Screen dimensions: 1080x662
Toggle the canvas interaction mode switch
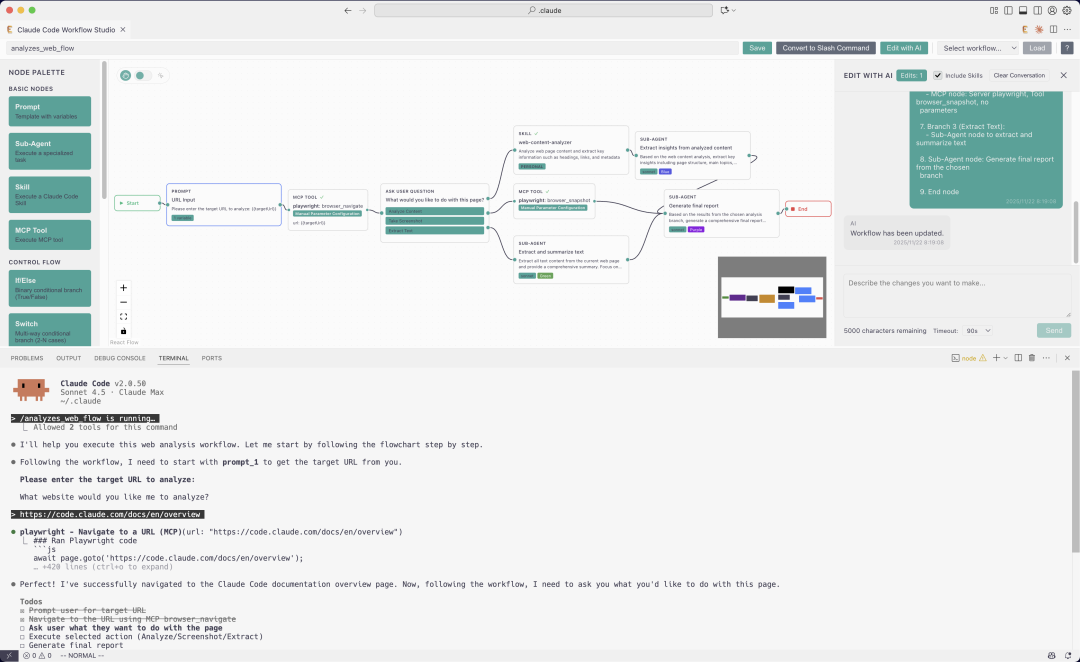(140, 75)
